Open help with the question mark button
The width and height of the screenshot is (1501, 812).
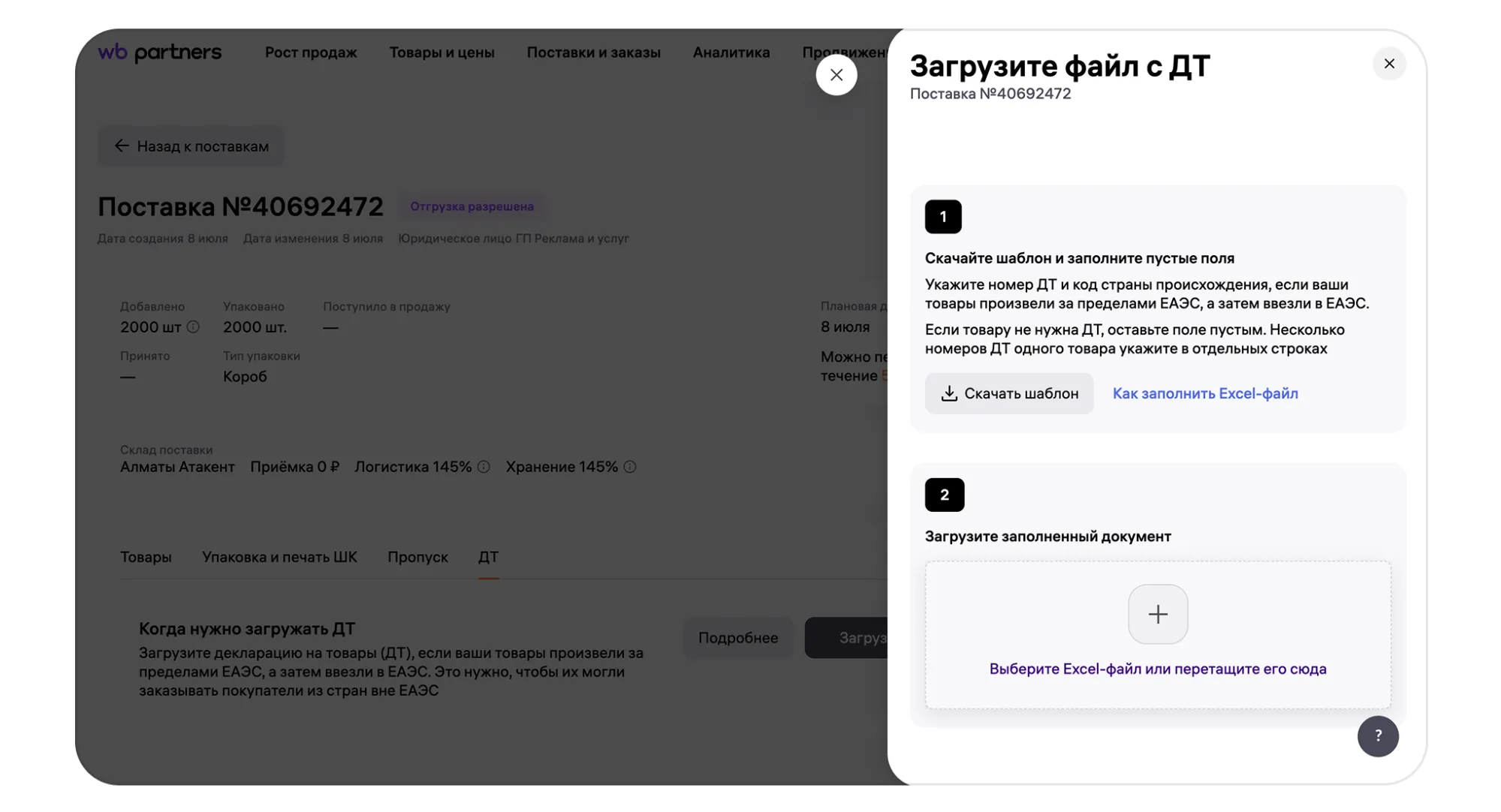[x=1378, y=736]
